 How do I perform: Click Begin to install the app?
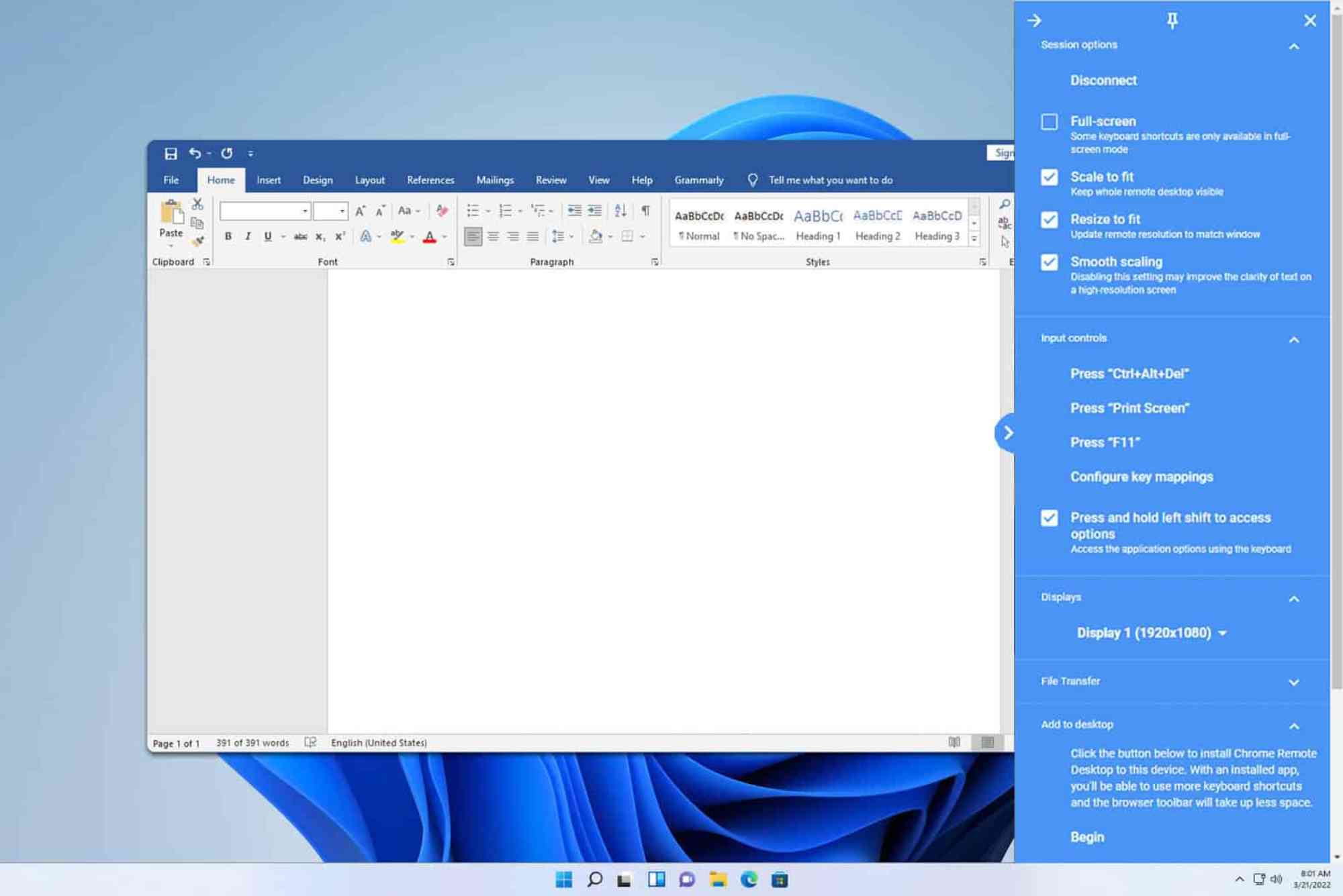[1087, 837]
